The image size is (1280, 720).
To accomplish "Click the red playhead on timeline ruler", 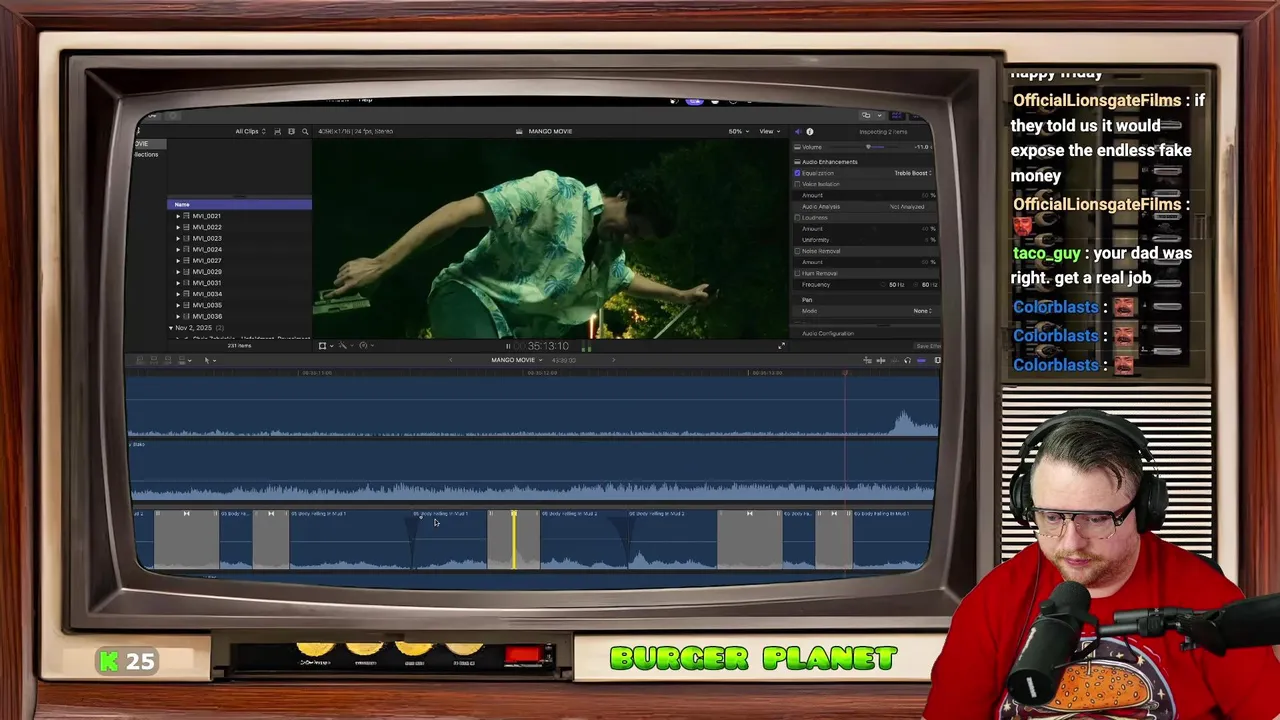I will coord(845,373).
